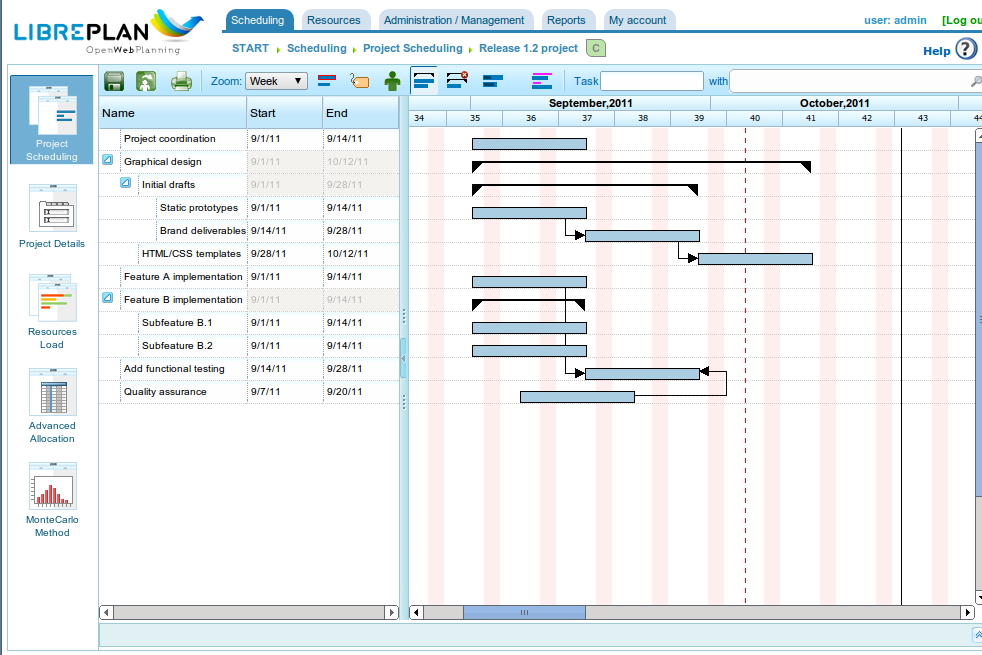
Task: Open the Reports tab
Action: click(x=566, y=20)
